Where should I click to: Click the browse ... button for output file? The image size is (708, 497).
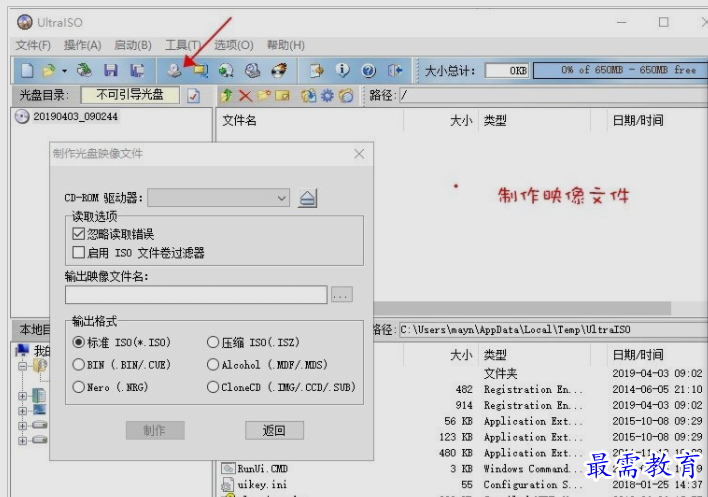click(342, 295)
